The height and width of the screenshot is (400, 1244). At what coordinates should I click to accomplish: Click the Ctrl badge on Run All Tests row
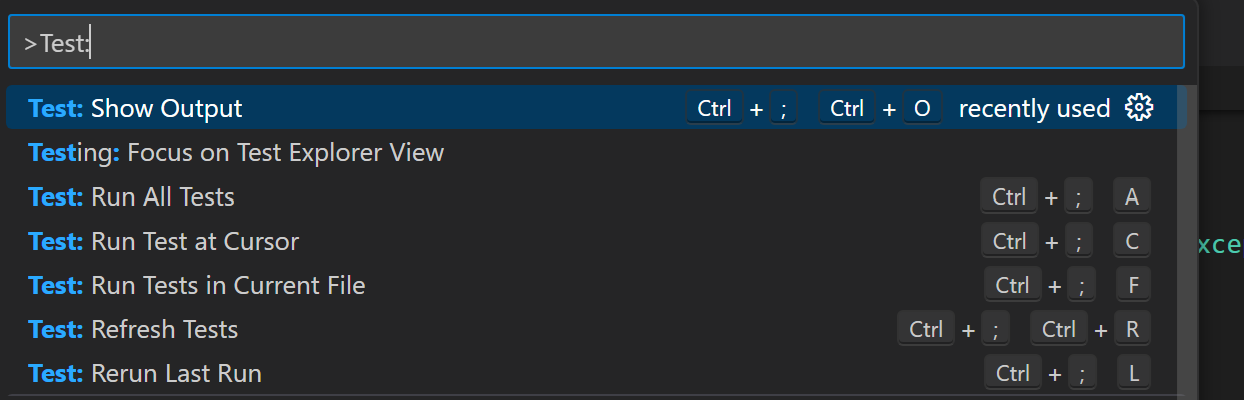coord(1009,197)
